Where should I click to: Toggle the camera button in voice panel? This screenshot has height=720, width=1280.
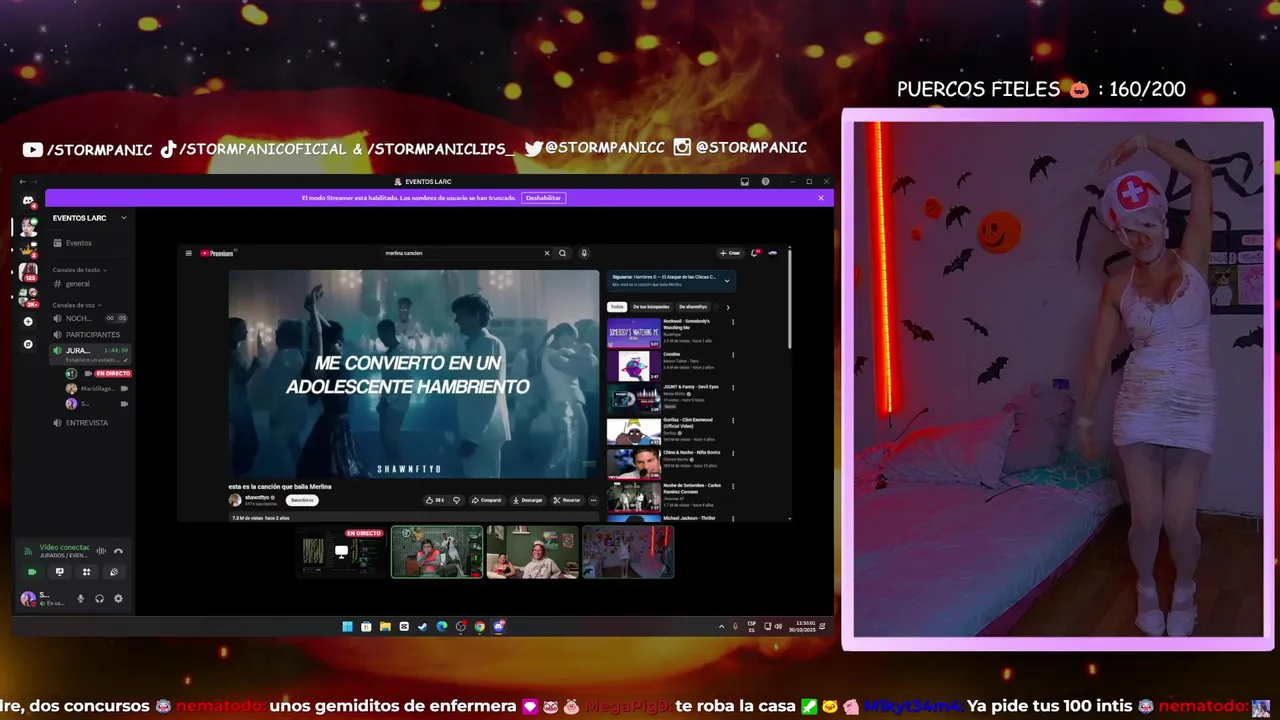click(x=32, y=572)
